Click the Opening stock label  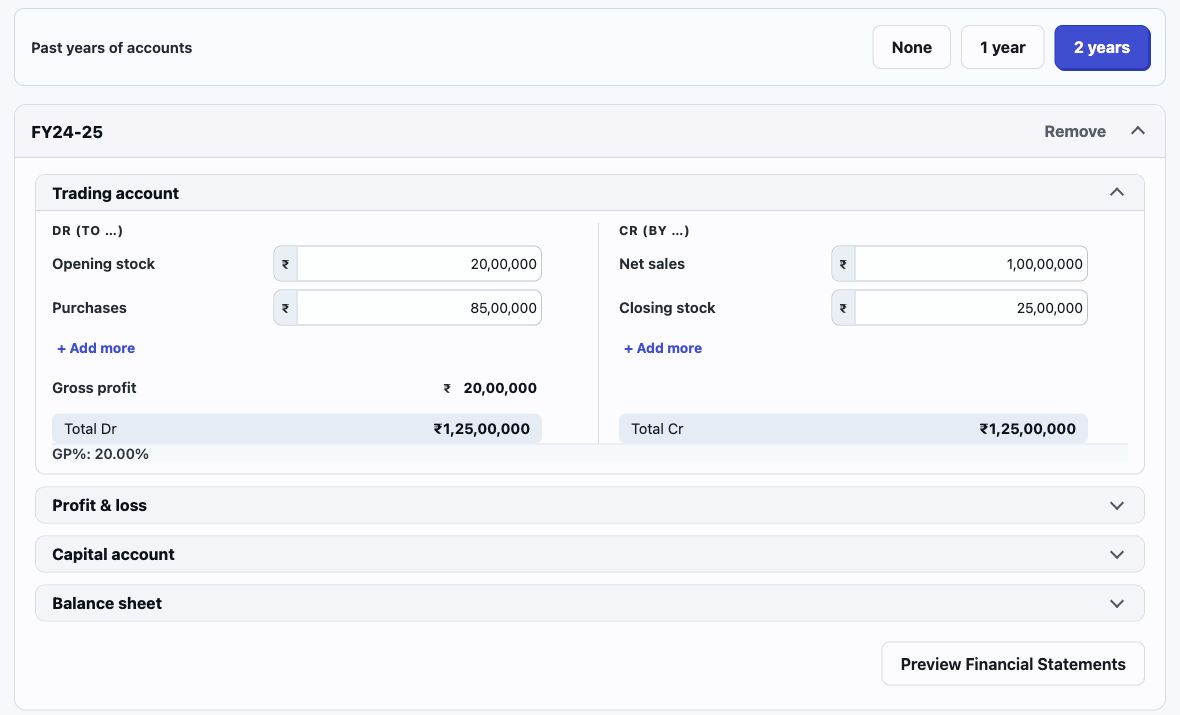103,264
